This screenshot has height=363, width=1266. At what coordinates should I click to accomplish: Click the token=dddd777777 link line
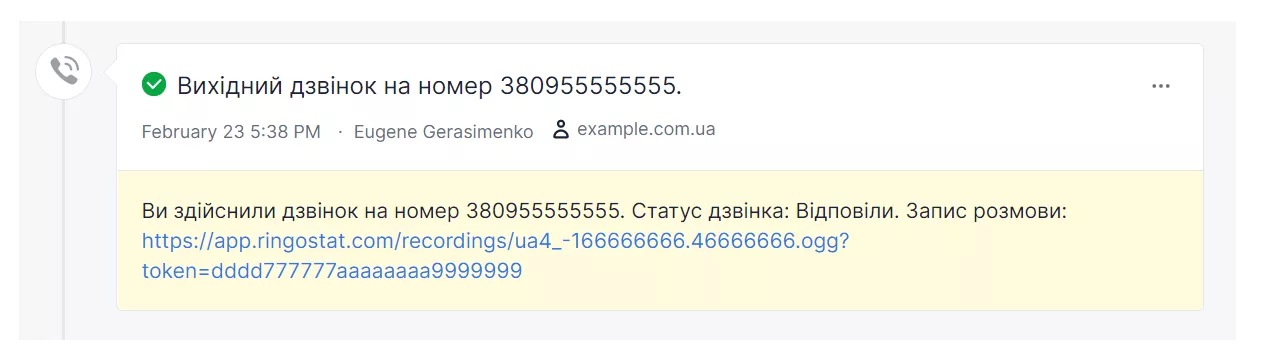tap(332, 270)
